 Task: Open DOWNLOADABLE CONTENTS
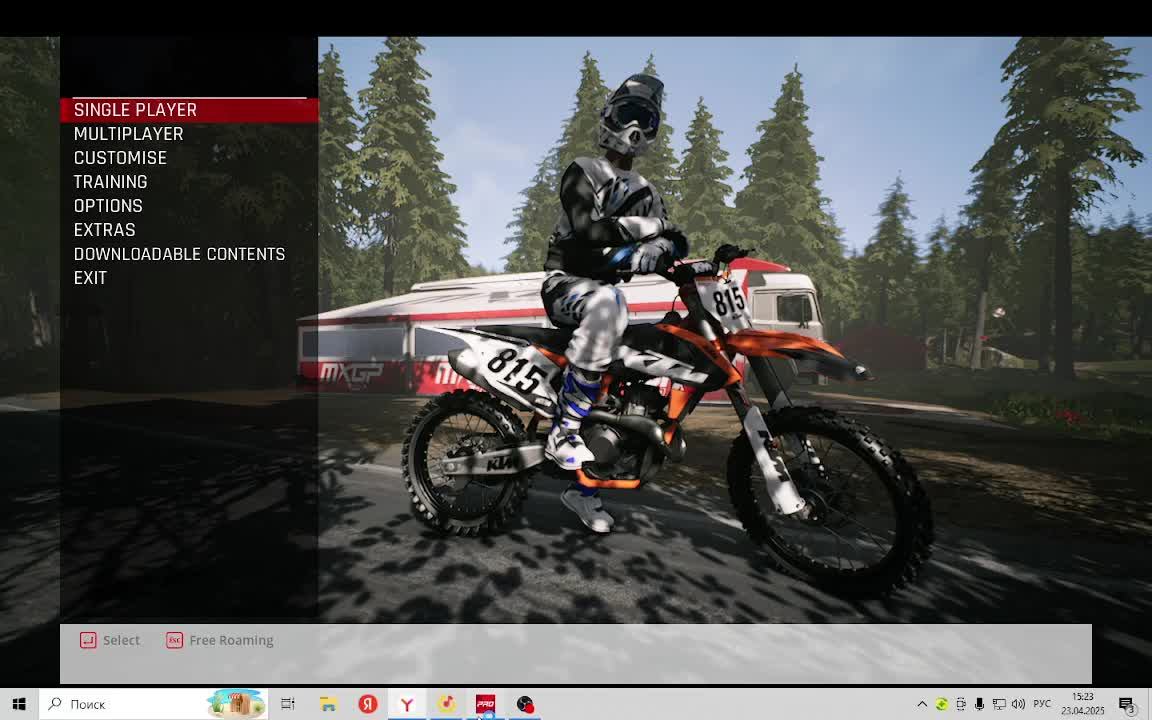(179, 254)
